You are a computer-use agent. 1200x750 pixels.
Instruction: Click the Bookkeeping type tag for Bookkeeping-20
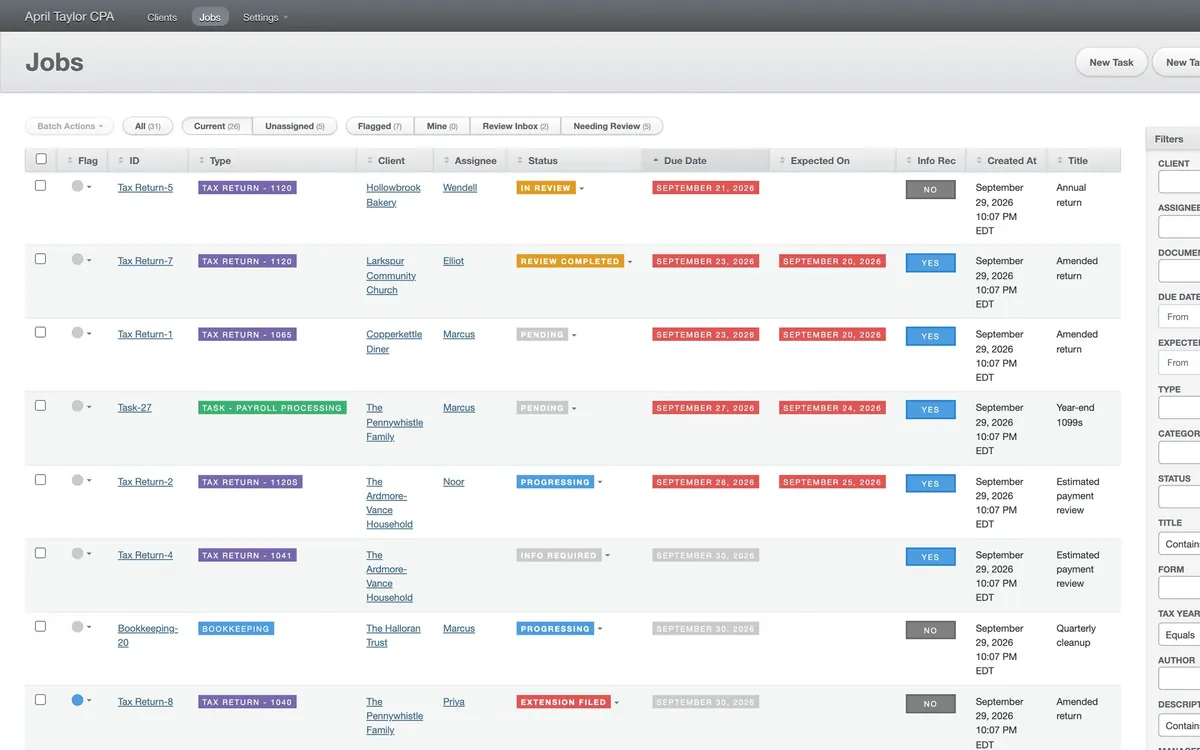click(236, 629)
